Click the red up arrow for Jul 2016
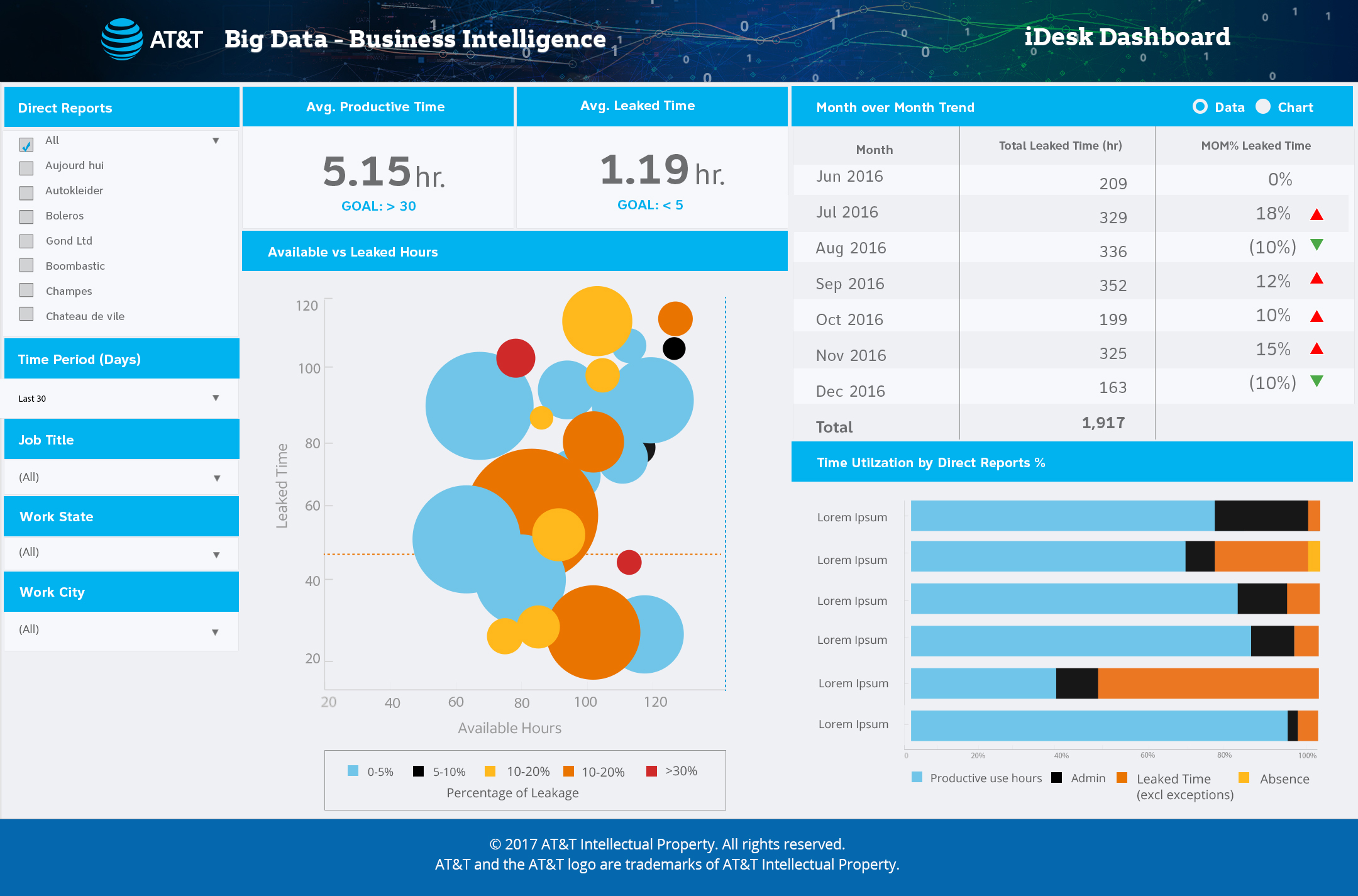Screen dimensions: 1358x896 [x=1317, y=215]
